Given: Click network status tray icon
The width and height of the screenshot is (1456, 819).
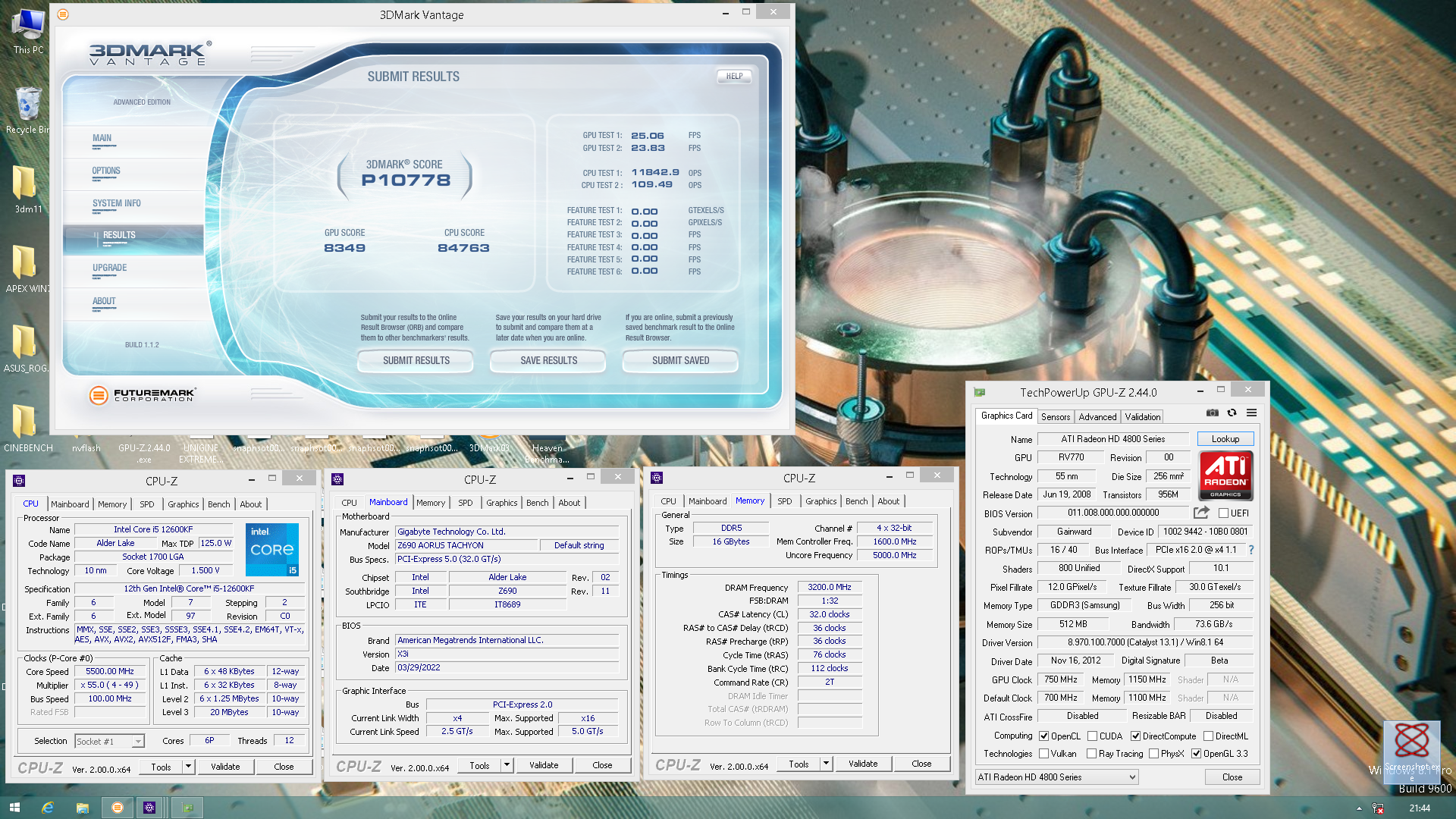Looking at the screenshot, I should tap(1378, 808).
